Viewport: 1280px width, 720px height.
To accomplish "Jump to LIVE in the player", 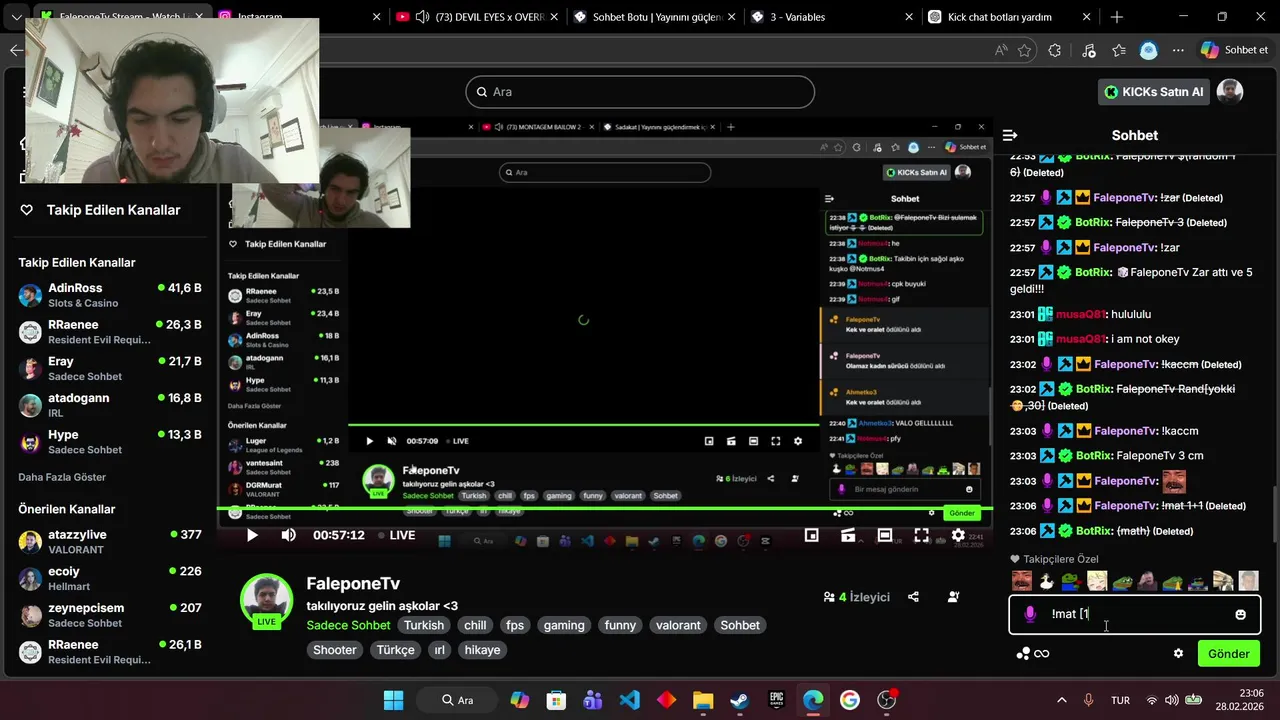I will [x=395, y=535].
